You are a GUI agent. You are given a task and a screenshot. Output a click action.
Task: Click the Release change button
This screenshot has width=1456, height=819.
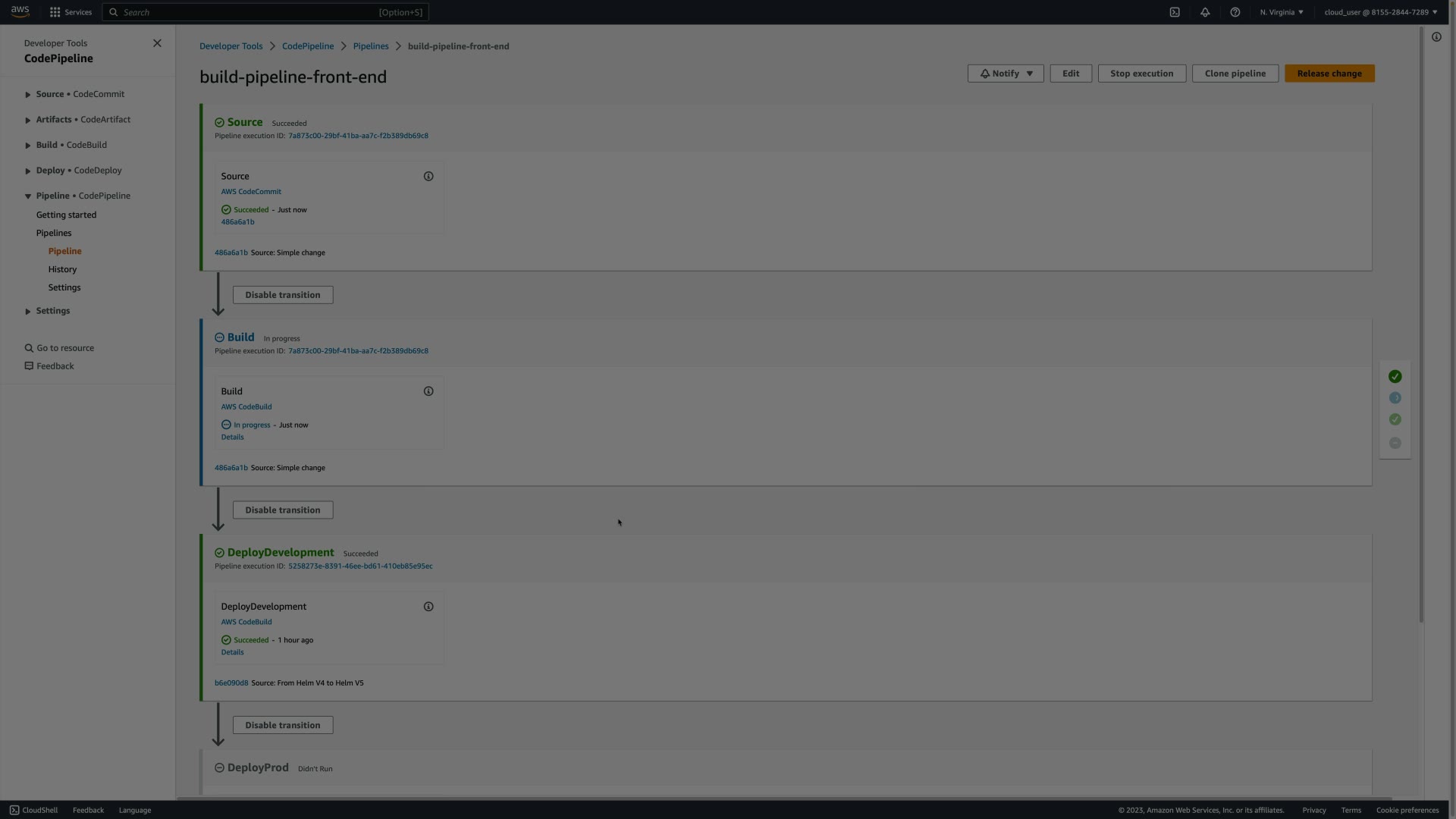[x=1329, y=74]
